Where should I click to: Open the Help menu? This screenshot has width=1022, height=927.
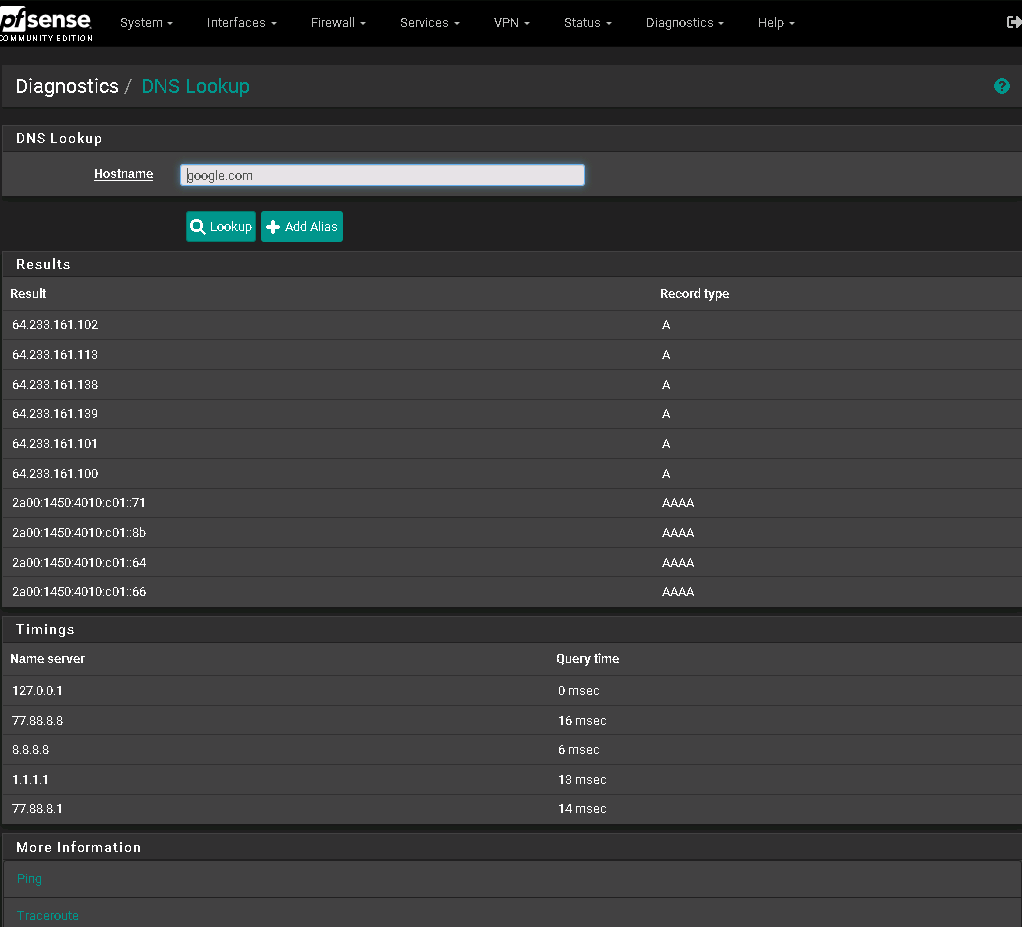coord(776,23)
